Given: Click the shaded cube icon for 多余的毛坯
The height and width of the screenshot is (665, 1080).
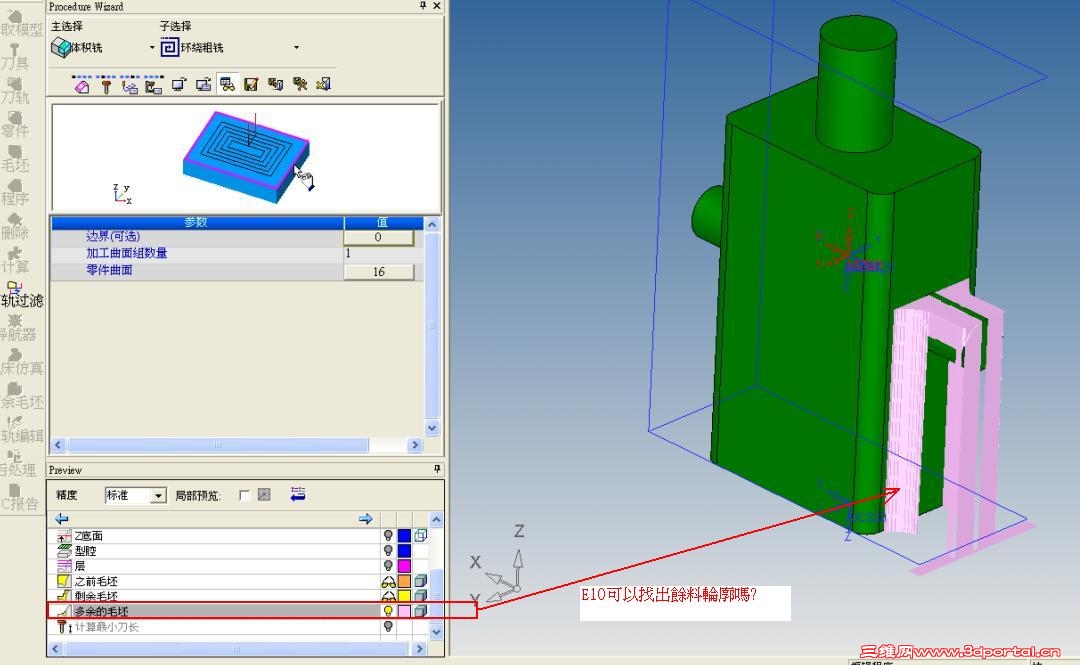Looking at the screenshot, I should pyautogui.click(x=420, y=611).
